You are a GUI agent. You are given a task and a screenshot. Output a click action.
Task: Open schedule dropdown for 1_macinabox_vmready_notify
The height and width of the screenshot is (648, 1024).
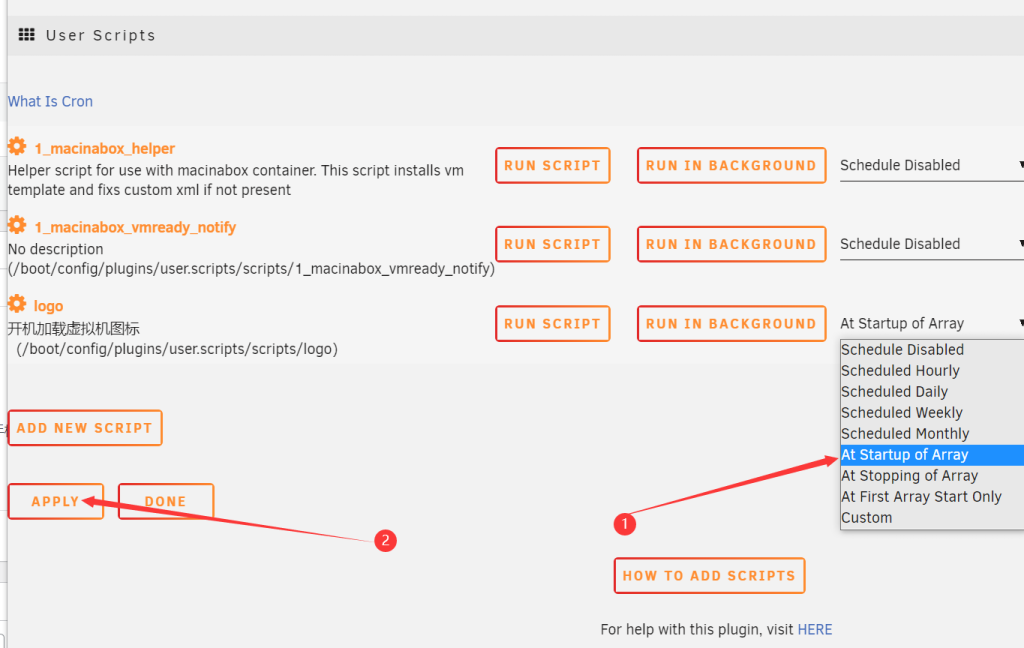[x=930, y=244]
